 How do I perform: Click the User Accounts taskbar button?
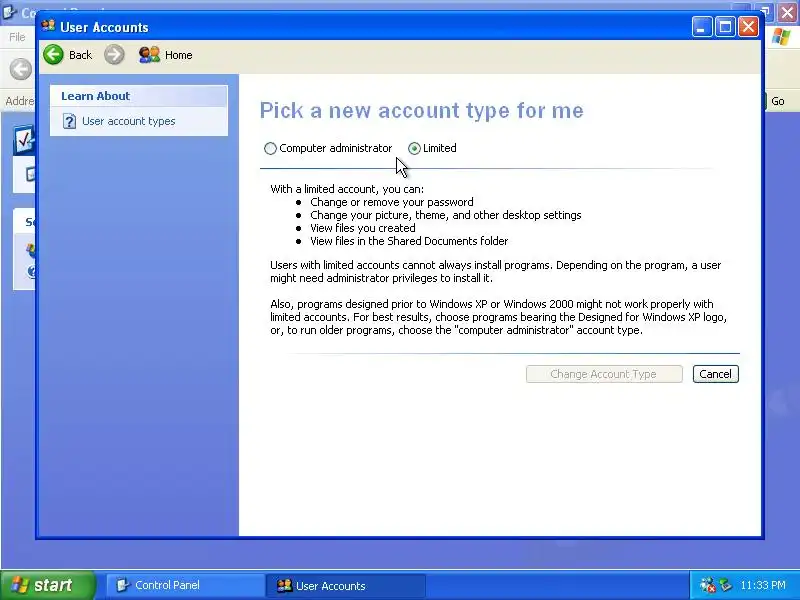[345, 586]
